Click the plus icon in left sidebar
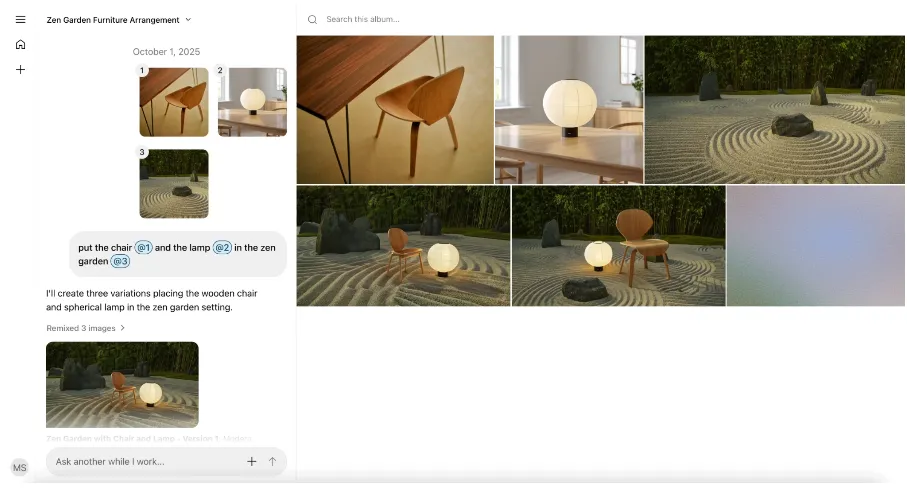 20,70
